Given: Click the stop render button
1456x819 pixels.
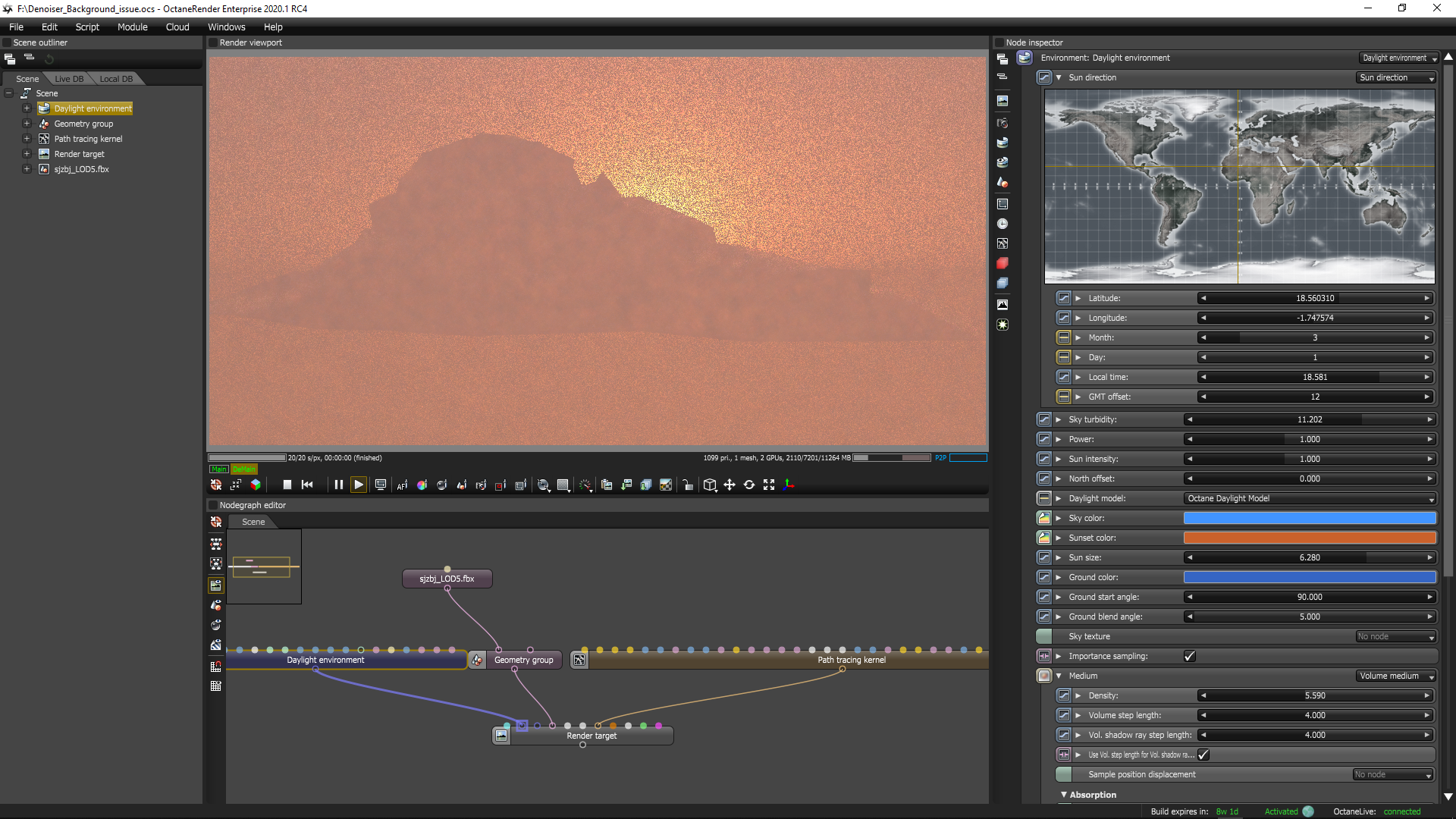Looking at the screenshot, I should tap(287, 485).
